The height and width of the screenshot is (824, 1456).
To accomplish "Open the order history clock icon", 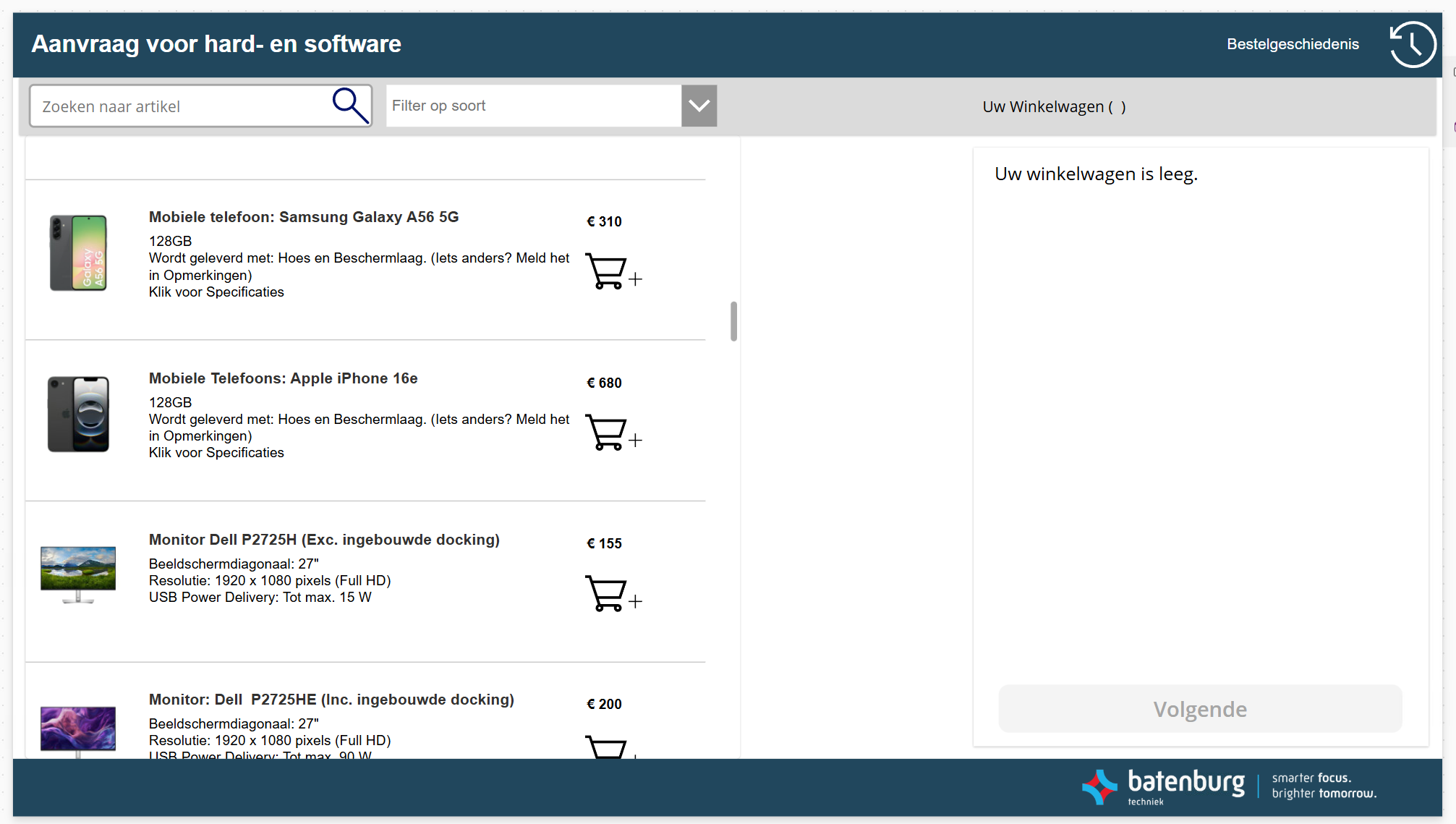I will (x=1413, y=45).
